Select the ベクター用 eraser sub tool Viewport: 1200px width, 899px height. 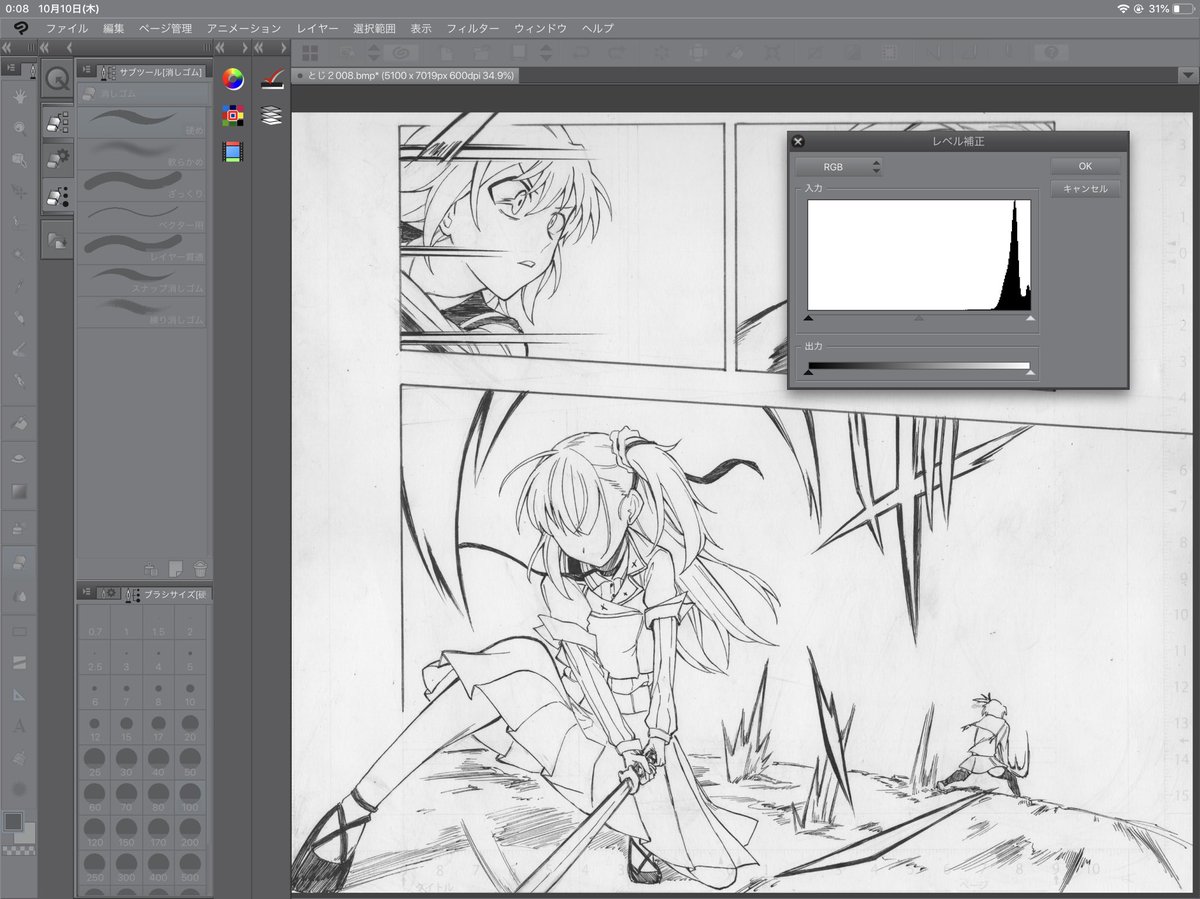pyautogui.click(x=142, y=216)
